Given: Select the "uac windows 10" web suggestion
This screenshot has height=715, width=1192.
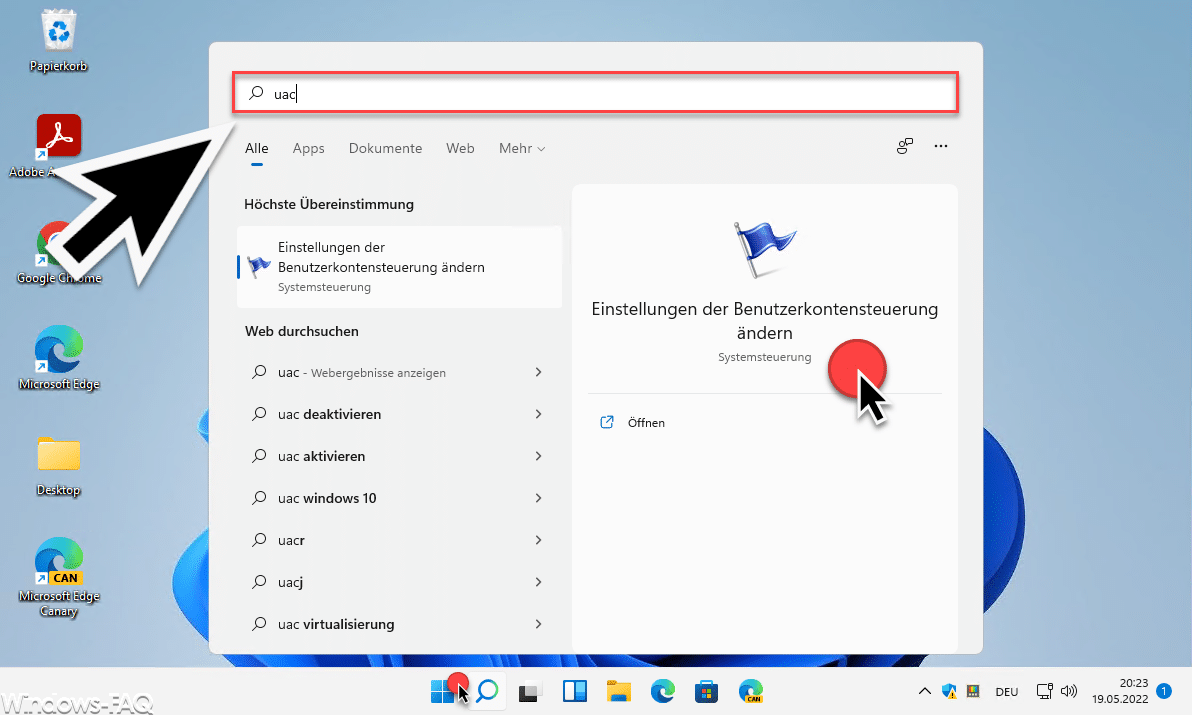Looking at the screenshot, I should tap(400, 498).
